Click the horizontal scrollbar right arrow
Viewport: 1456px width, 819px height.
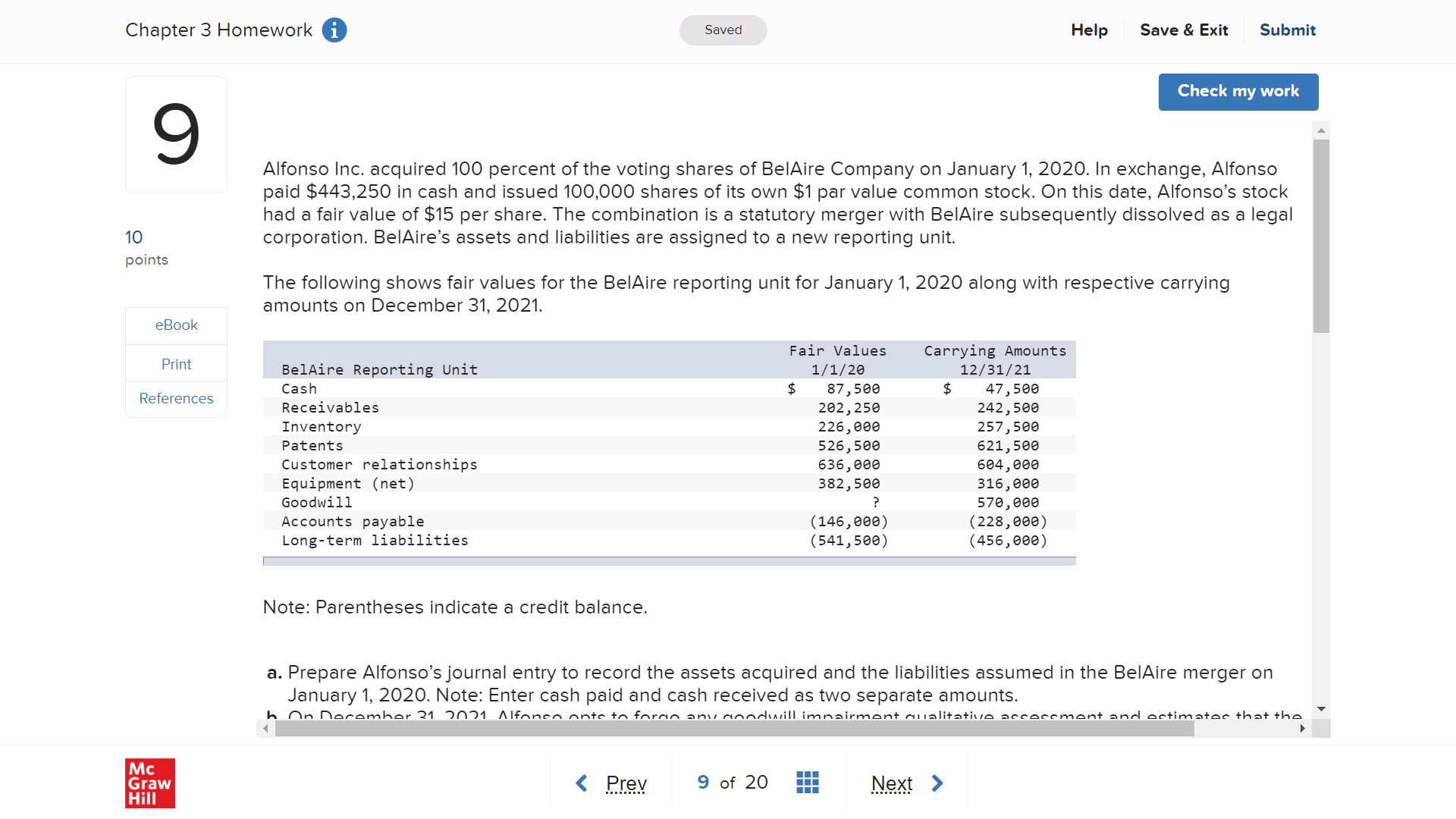point(1302,729)
